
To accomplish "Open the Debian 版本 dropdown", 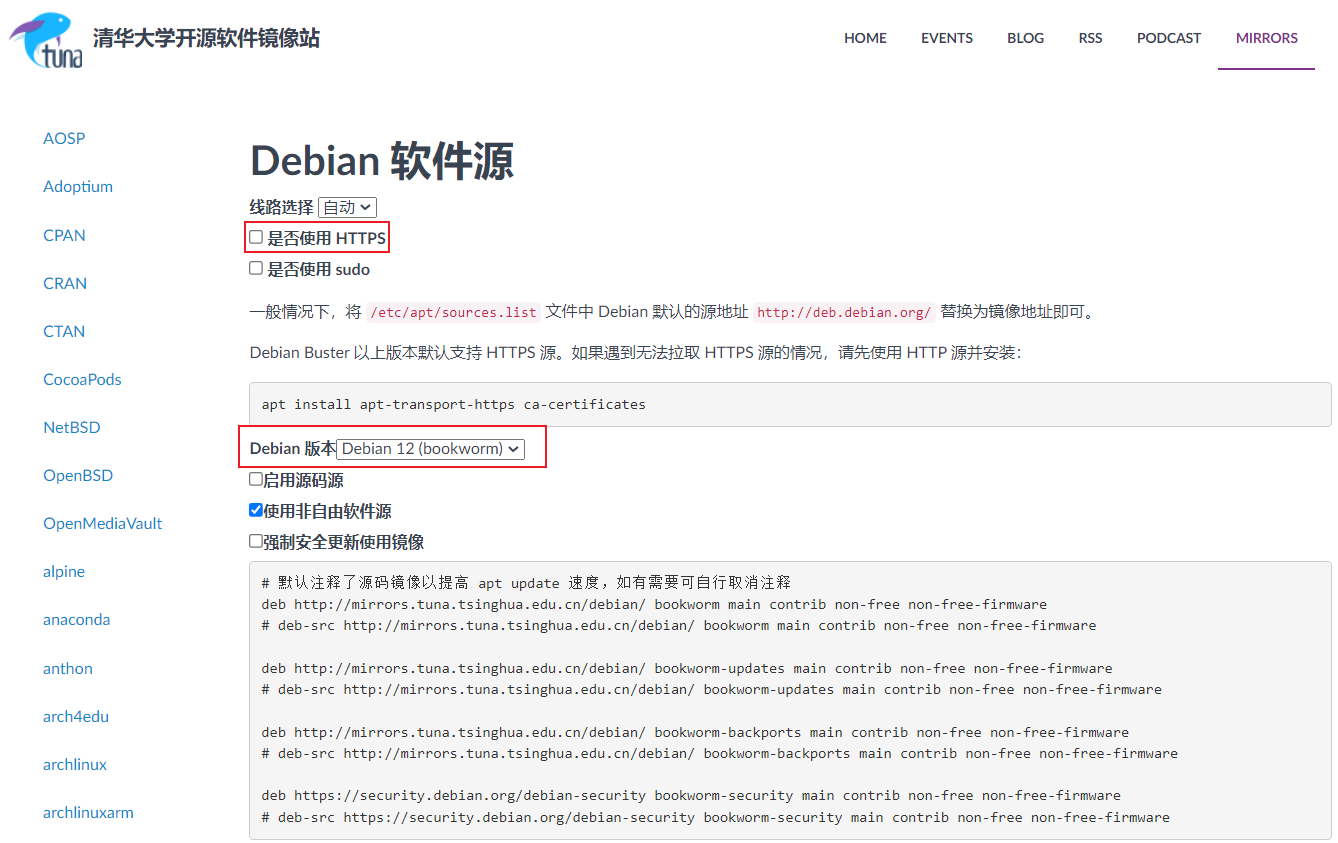I will point(430,449).
